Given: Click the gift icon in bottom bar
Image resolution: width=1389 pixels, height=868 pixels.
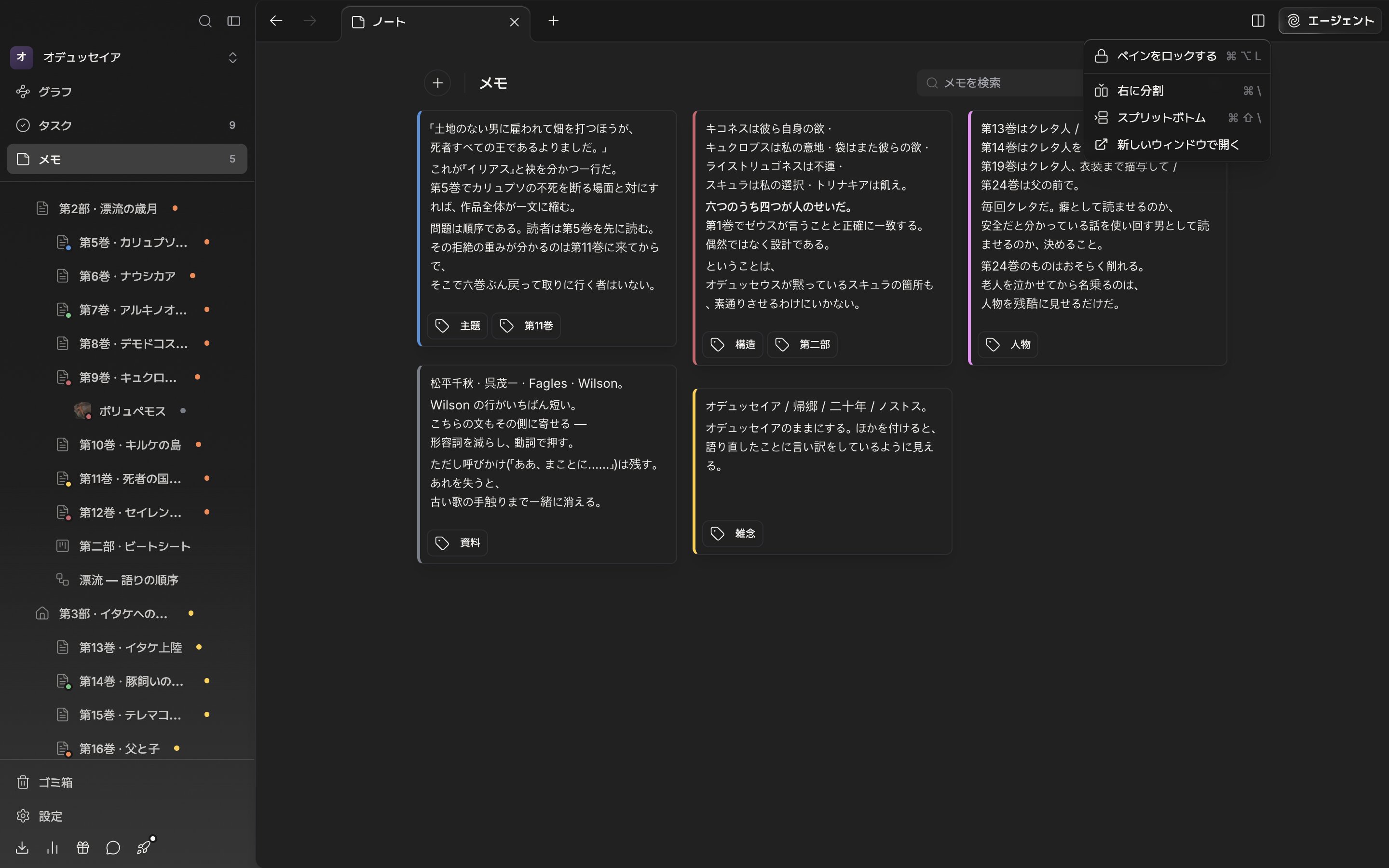Looking at the screenshot, I should (x=82, y=848).
